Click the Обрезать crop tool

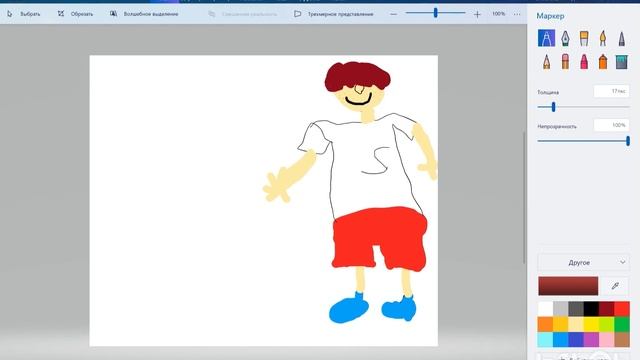pyautogui.click(x=75, y=14)
